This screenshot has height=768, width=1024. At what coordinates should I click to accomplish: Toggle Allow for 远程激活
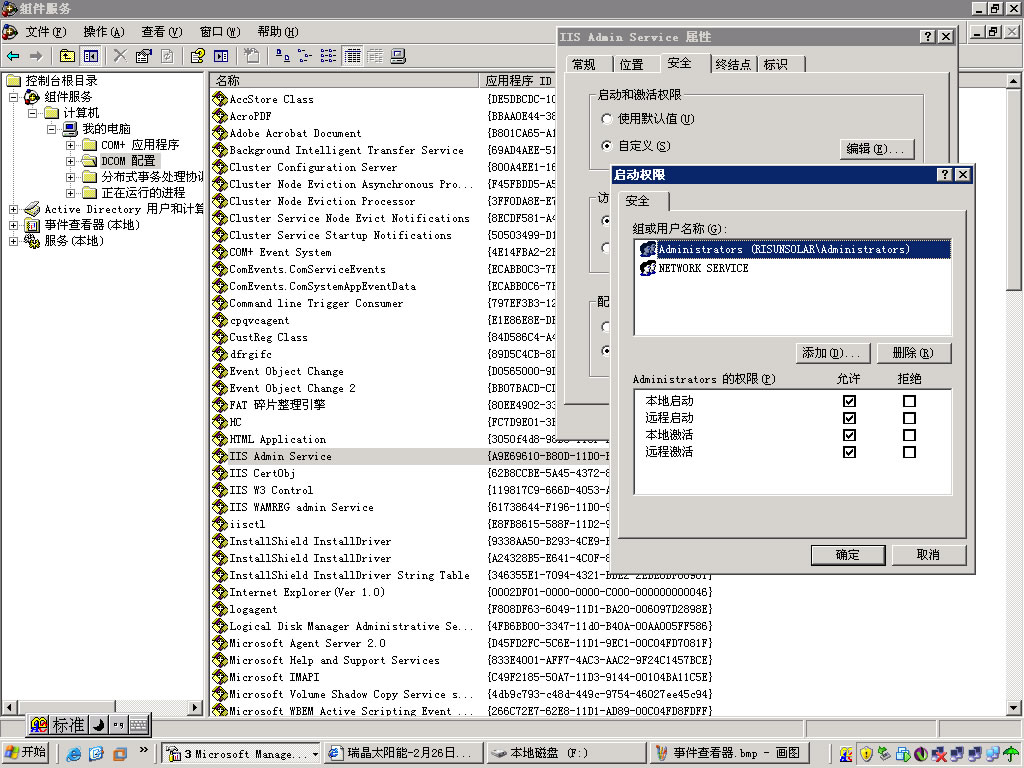click(x=849, y=452)
